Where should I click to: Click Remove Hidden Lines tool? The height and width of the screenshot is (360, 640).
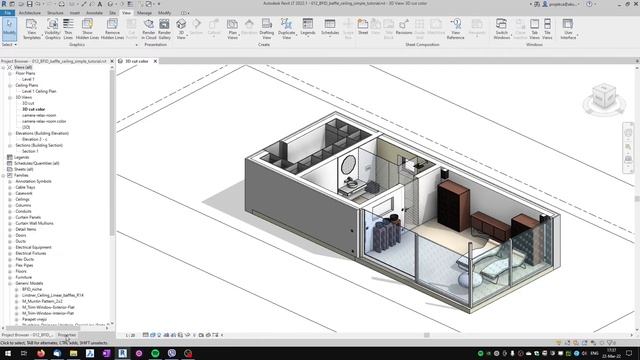click(112, 29)
